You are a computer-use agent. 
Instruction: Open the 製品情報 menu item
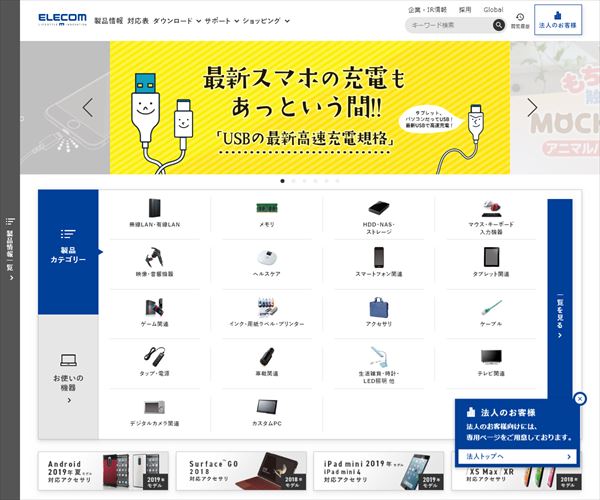(x=109, y=21)
